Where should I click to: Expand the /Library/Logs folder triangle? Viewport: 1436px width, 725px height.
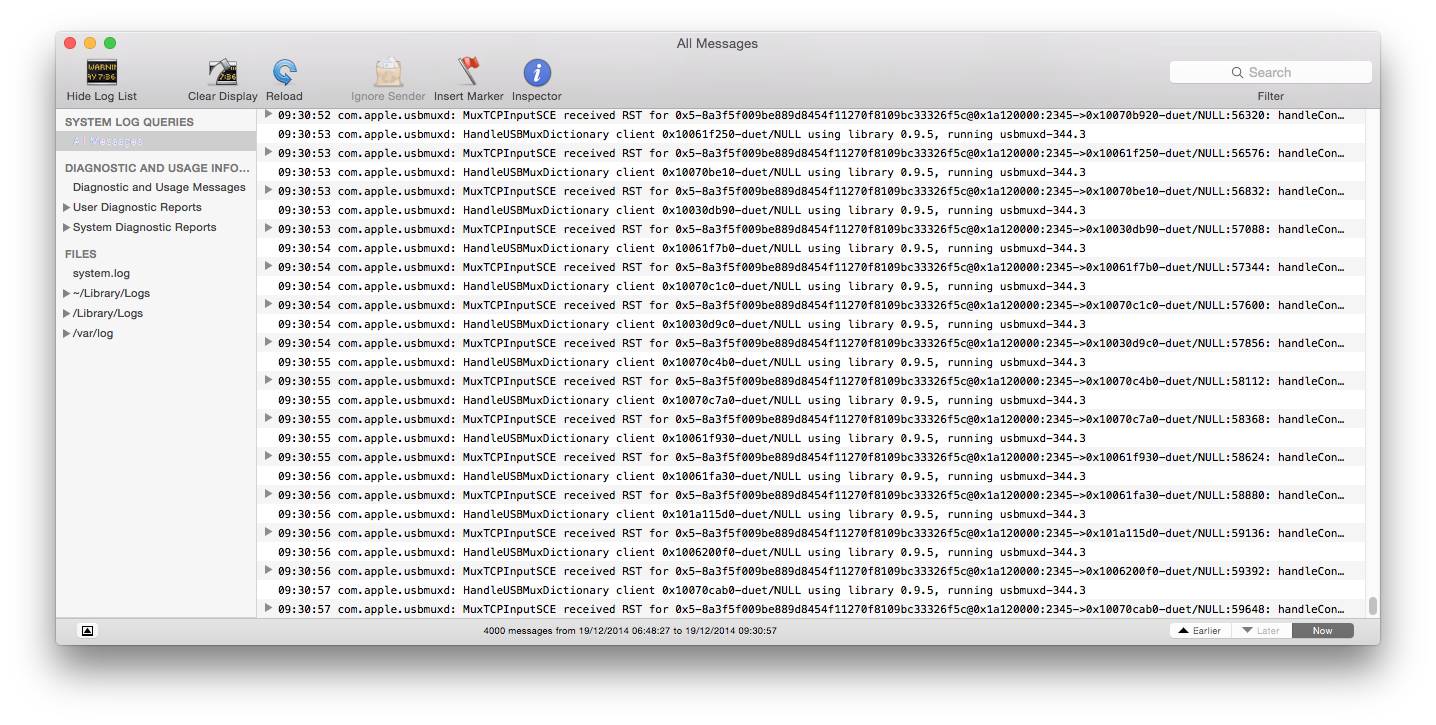[67, 313]
